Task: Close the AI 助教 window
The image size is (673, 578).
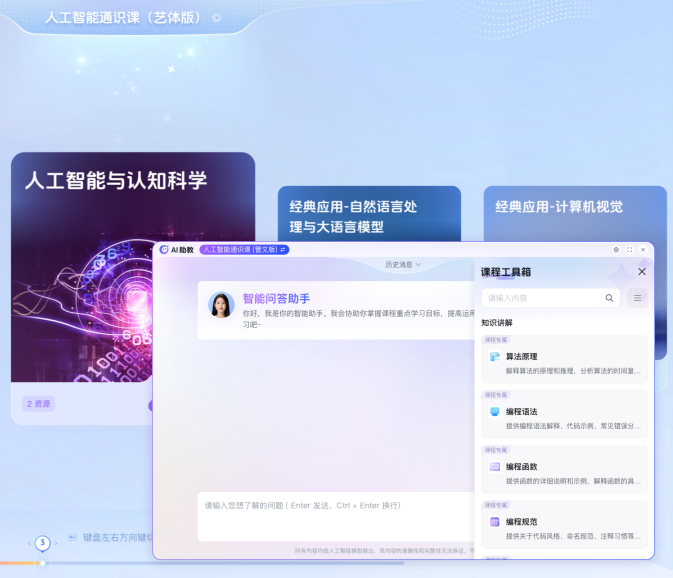Action: pos(643,250)
